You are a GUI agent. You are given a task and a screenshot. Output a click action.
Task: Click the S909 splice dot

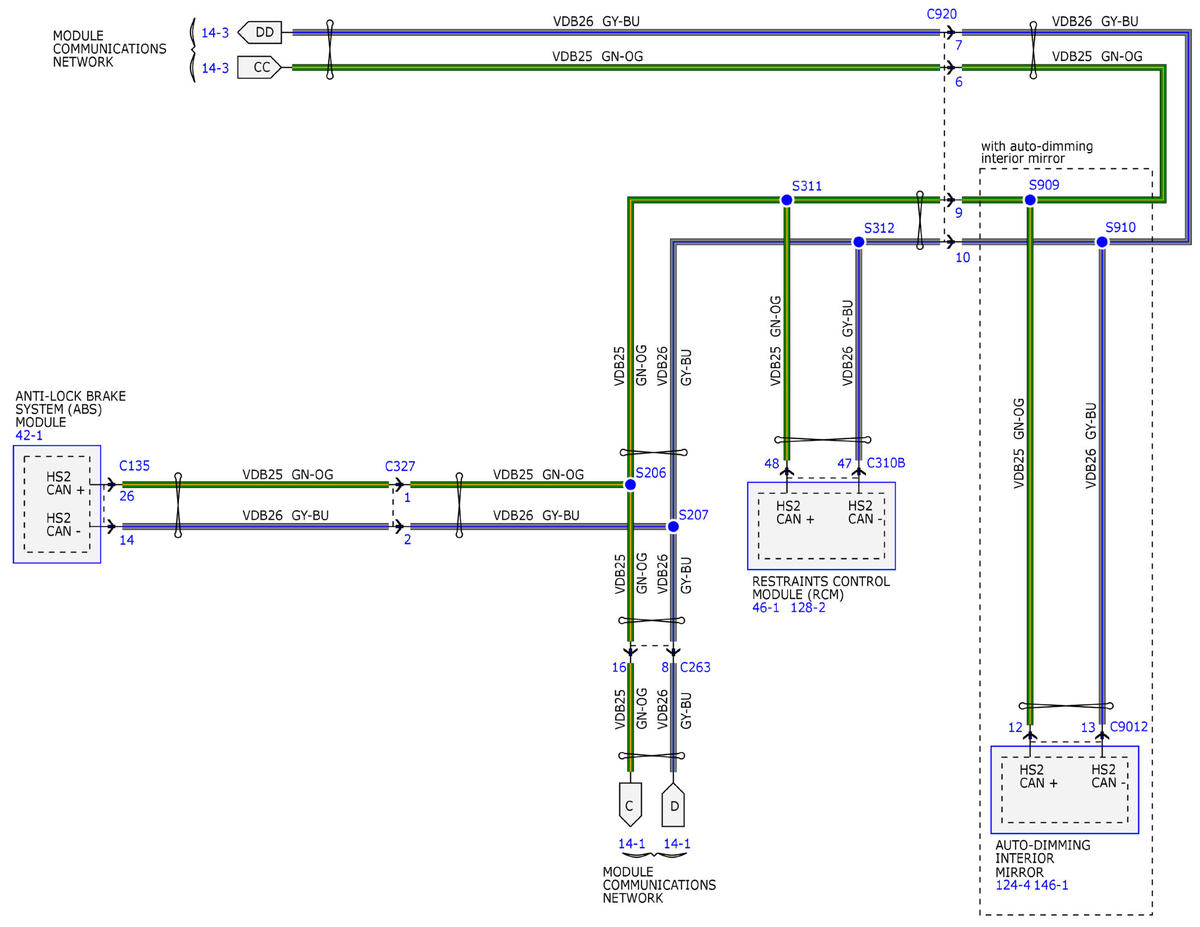point(1030,200)
